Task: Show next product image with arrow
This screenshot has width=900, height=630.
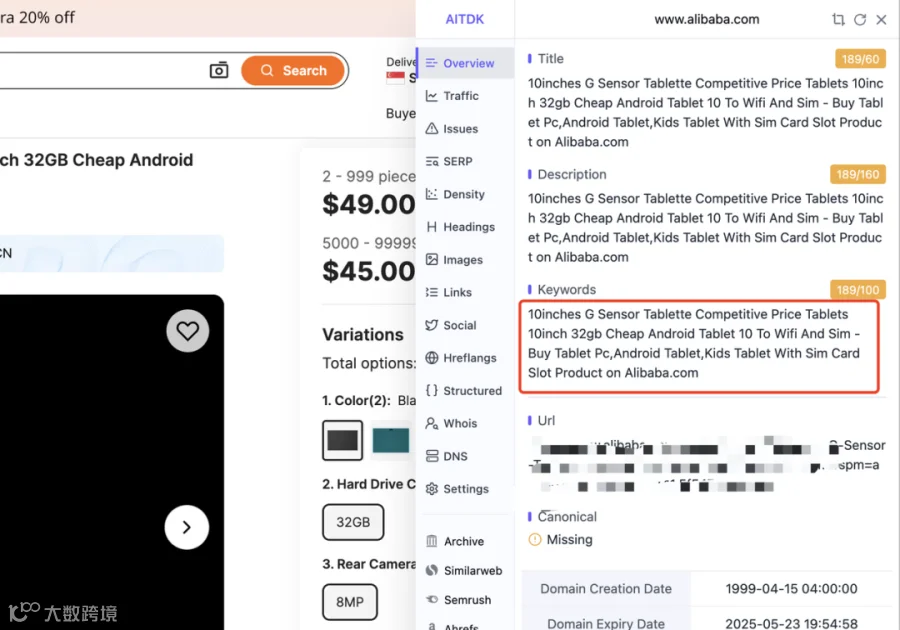Action: point(187,527)
